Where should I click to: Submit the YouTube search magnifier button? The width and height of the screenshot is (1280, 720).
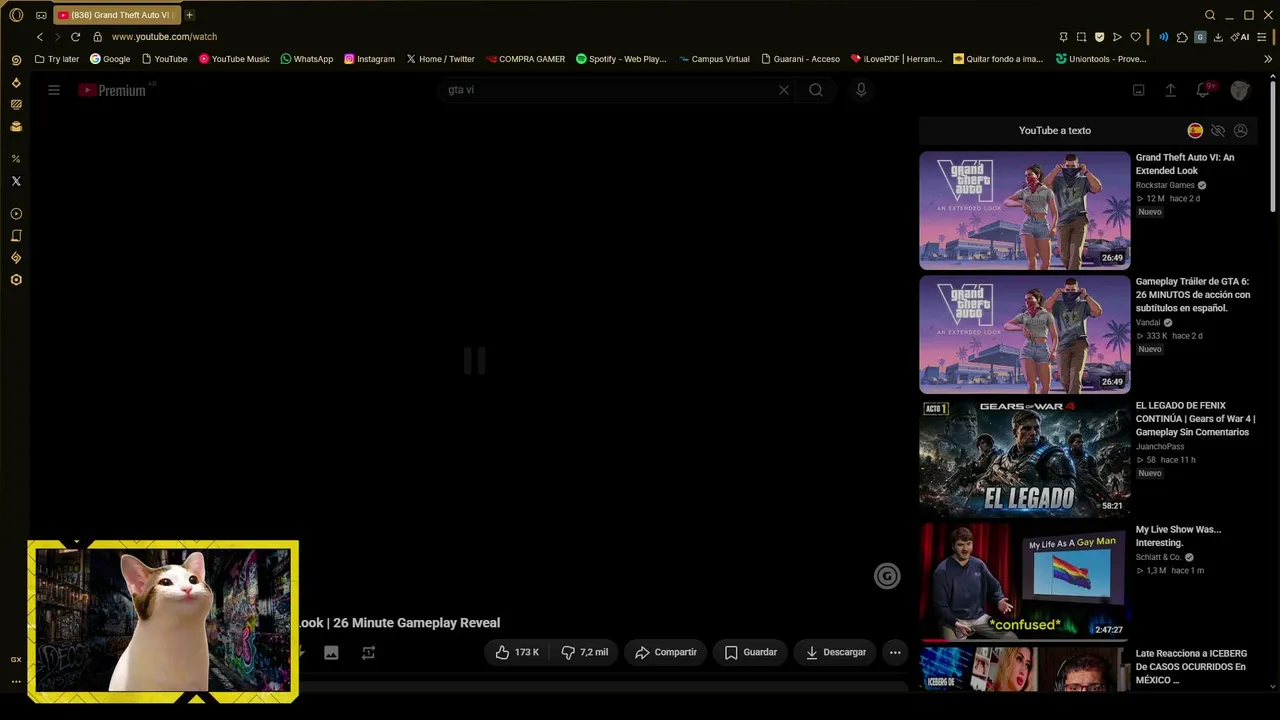pos(816,90)
